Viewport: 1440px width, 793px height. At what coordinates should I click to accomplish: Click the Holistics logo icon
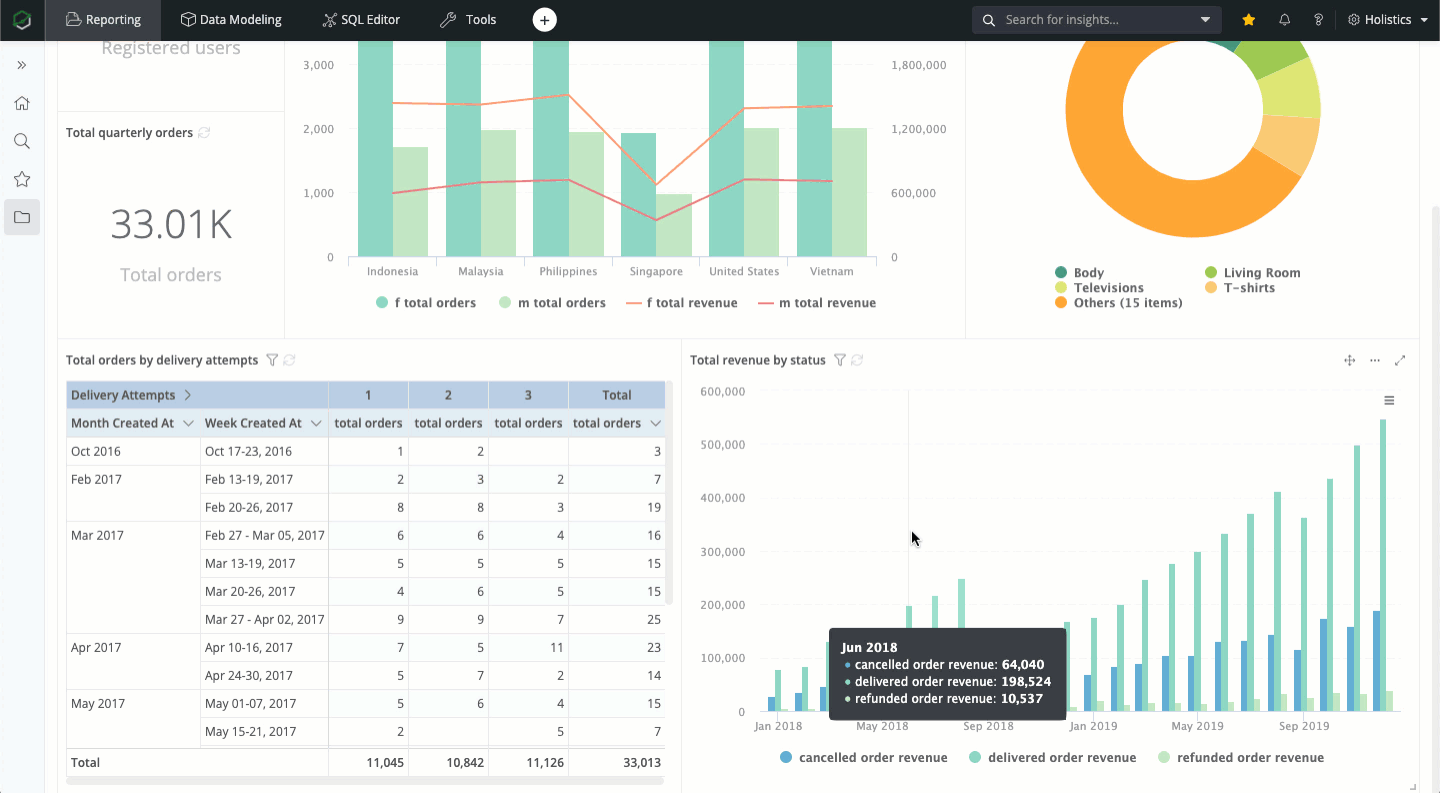tap(22, 20)
